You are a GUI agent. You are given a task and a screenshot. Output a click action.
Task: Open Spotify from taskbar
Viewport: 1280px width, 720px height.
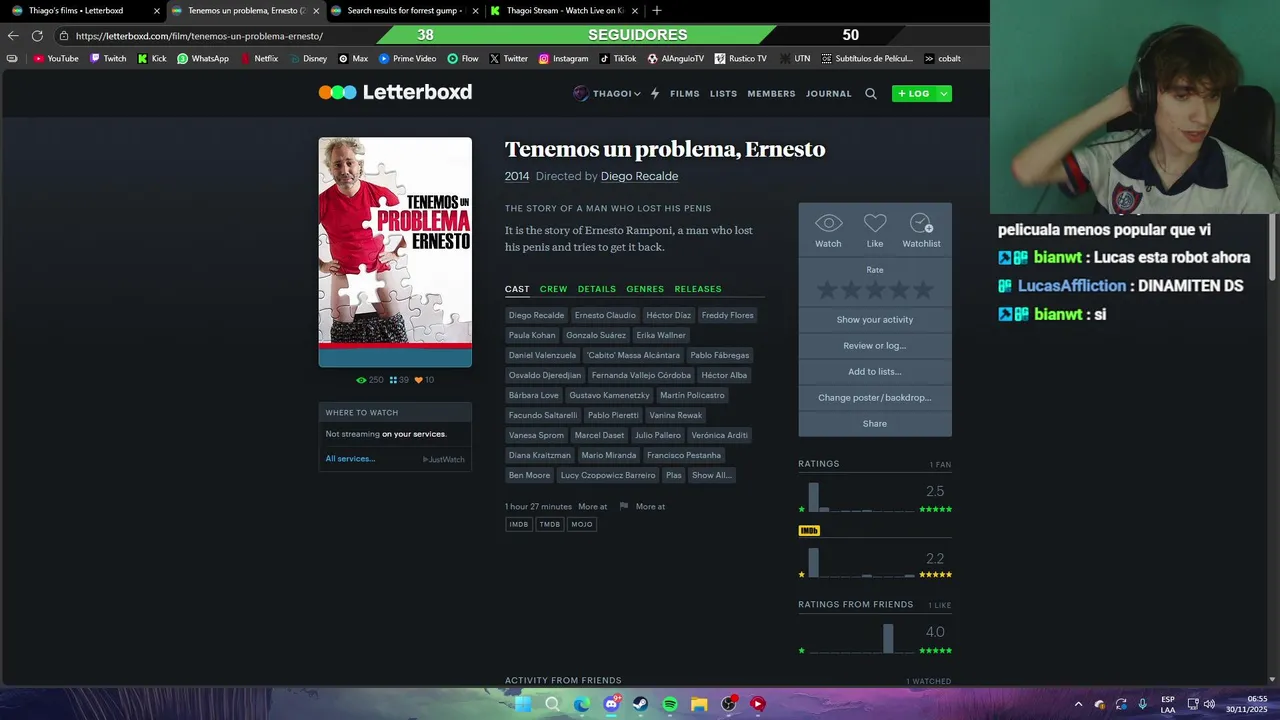[670, 704]
